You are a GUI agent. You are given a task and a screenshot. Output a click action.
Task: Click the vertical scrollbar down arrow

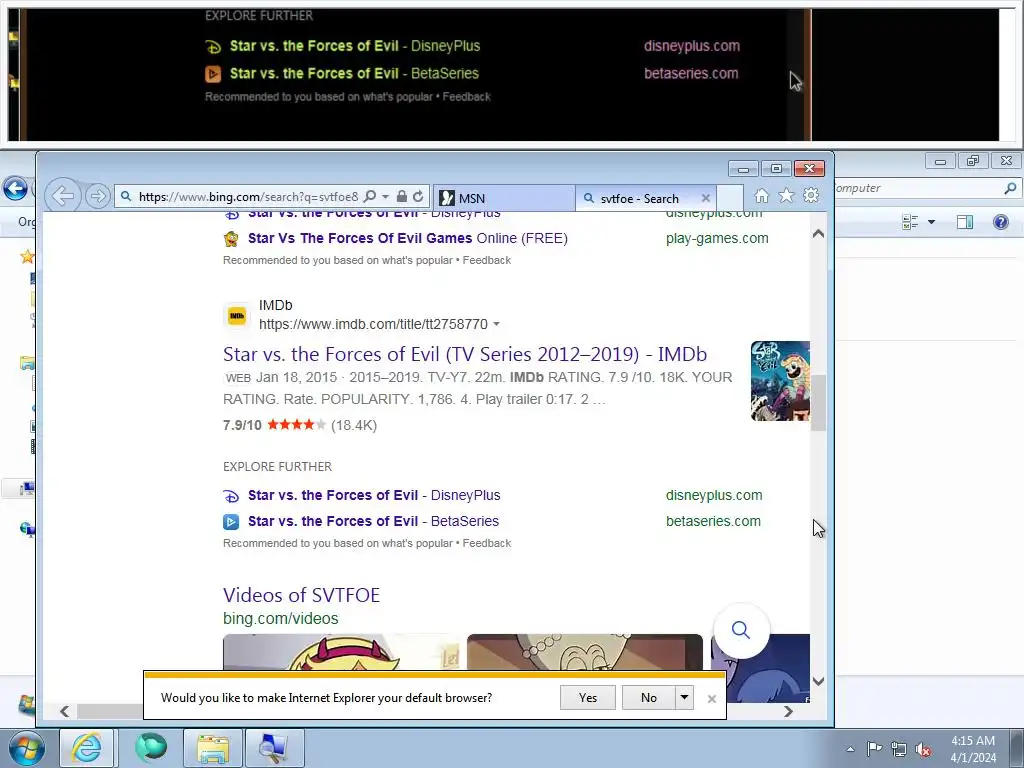(x=818, y=681)
